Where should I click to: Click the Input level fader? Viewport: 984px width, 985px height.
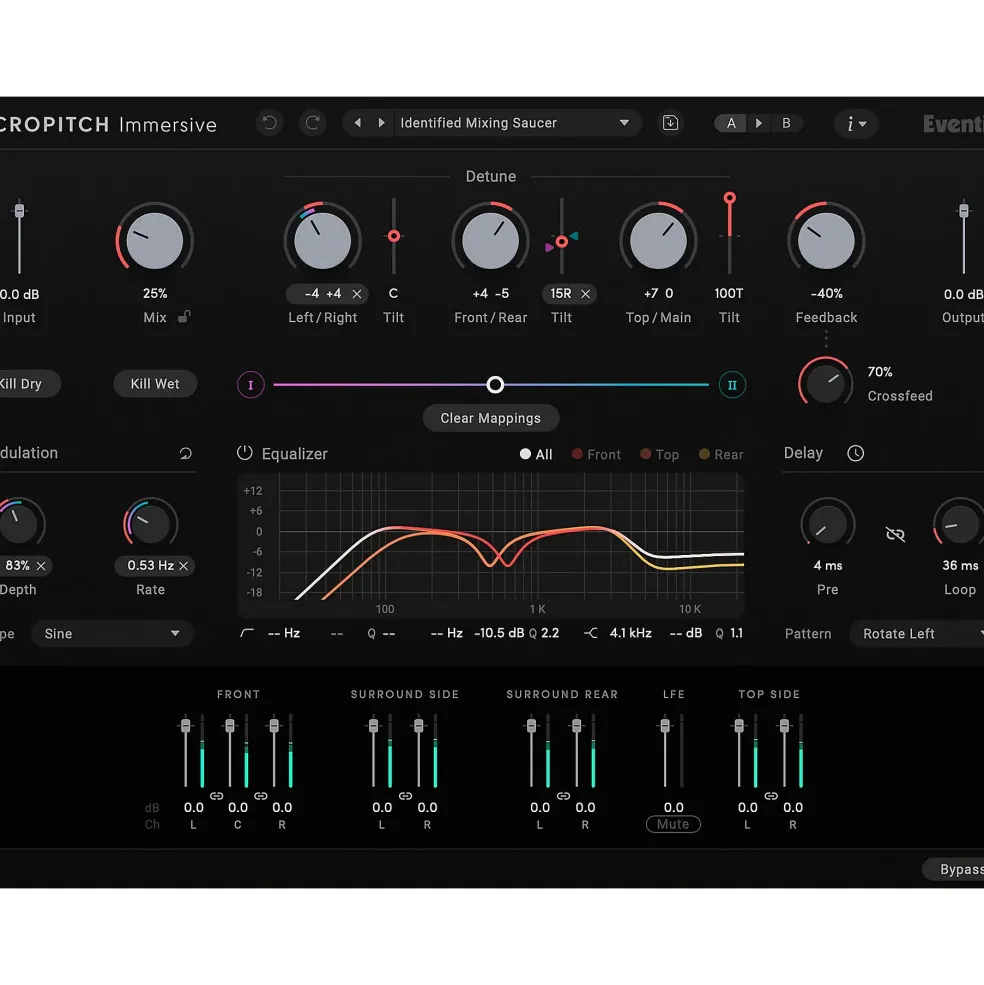tap(19, 210)
